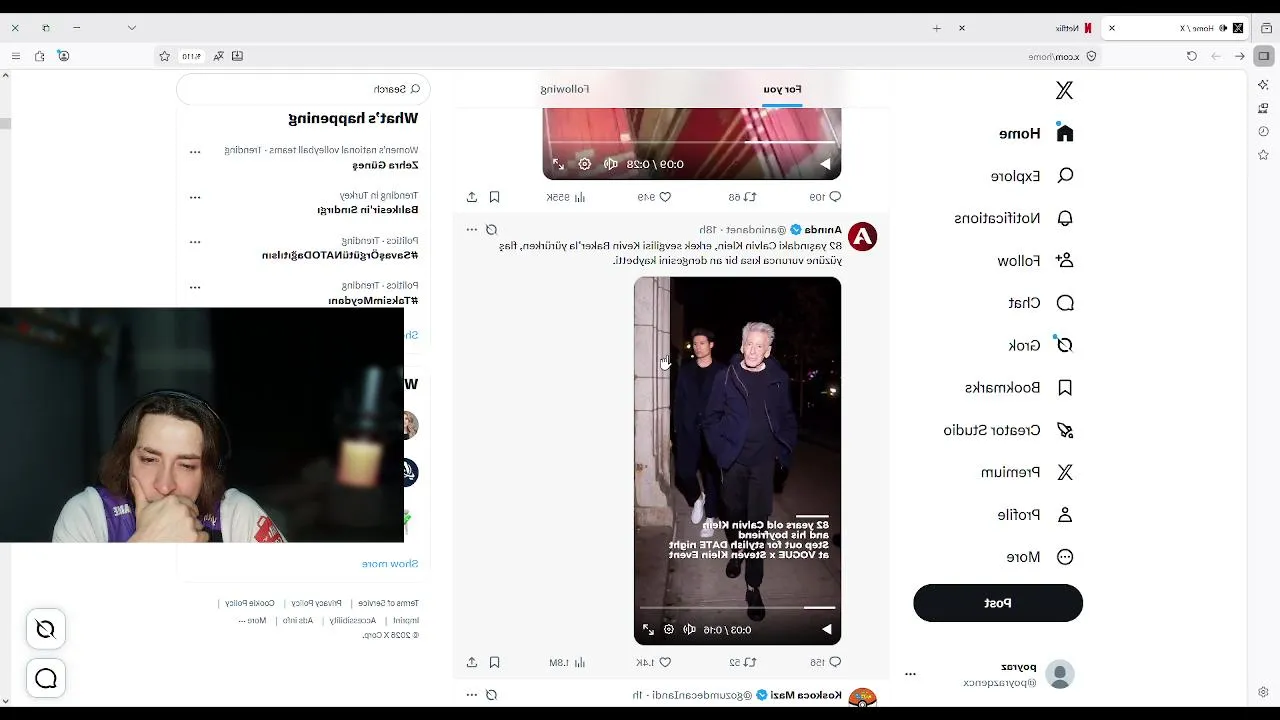Viewport: 1280px width, 720px height.
Task: Enter fullscreen on Calvin Klein video
Action: [x=648, y=630]
